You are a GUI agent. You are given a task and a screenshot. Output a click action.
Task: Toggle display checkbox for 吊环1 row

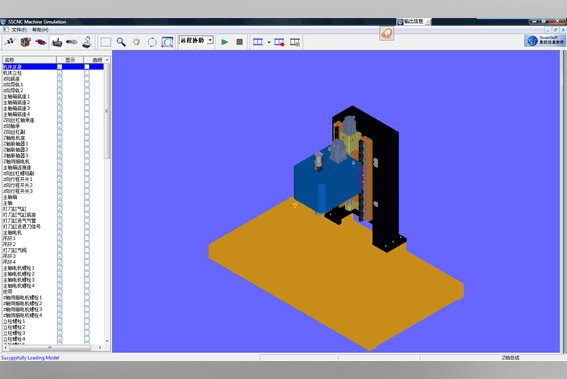60,238
